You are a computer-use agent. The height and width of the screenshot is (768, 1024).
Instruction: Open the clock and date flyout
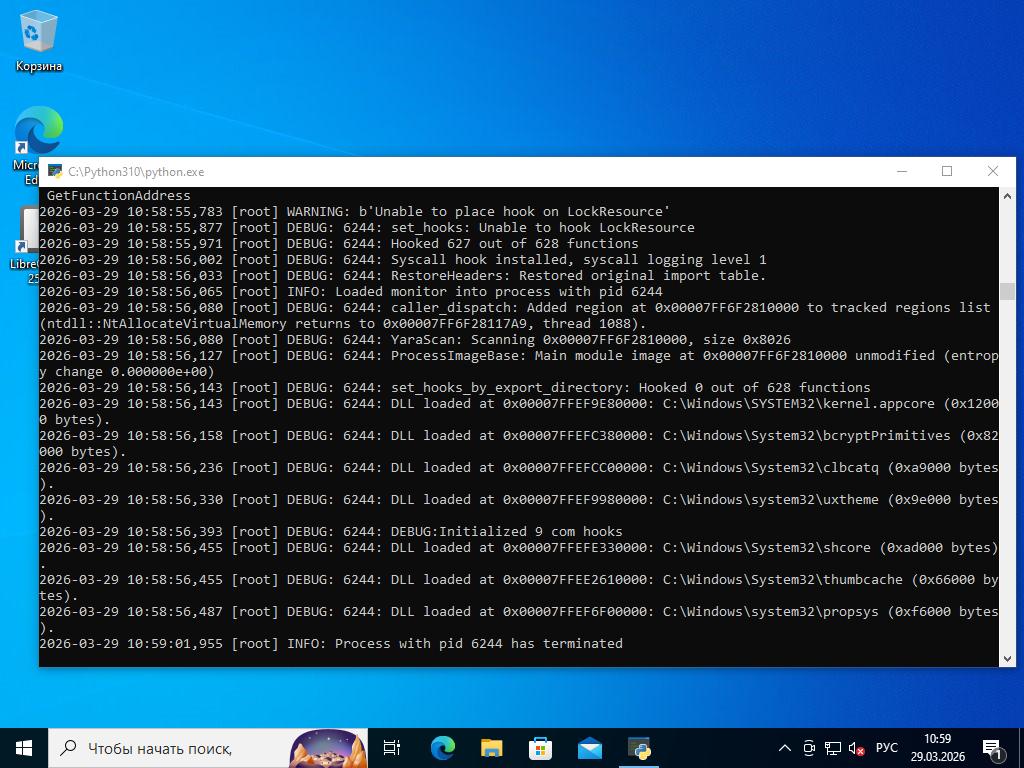(x=937, y=748)
